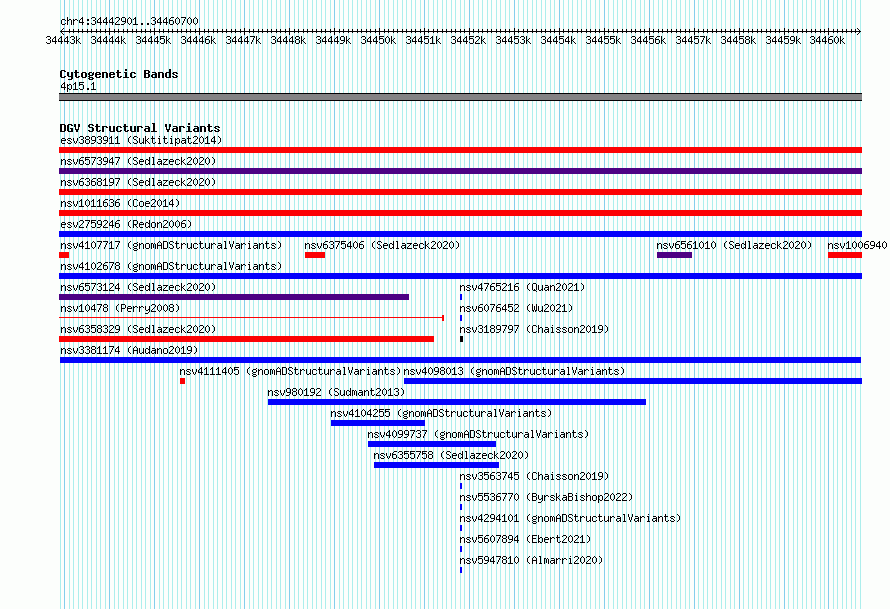The image size is (890, 609).
Task: Select the nsv980192 blue variant bar
Action: point(457,402)
